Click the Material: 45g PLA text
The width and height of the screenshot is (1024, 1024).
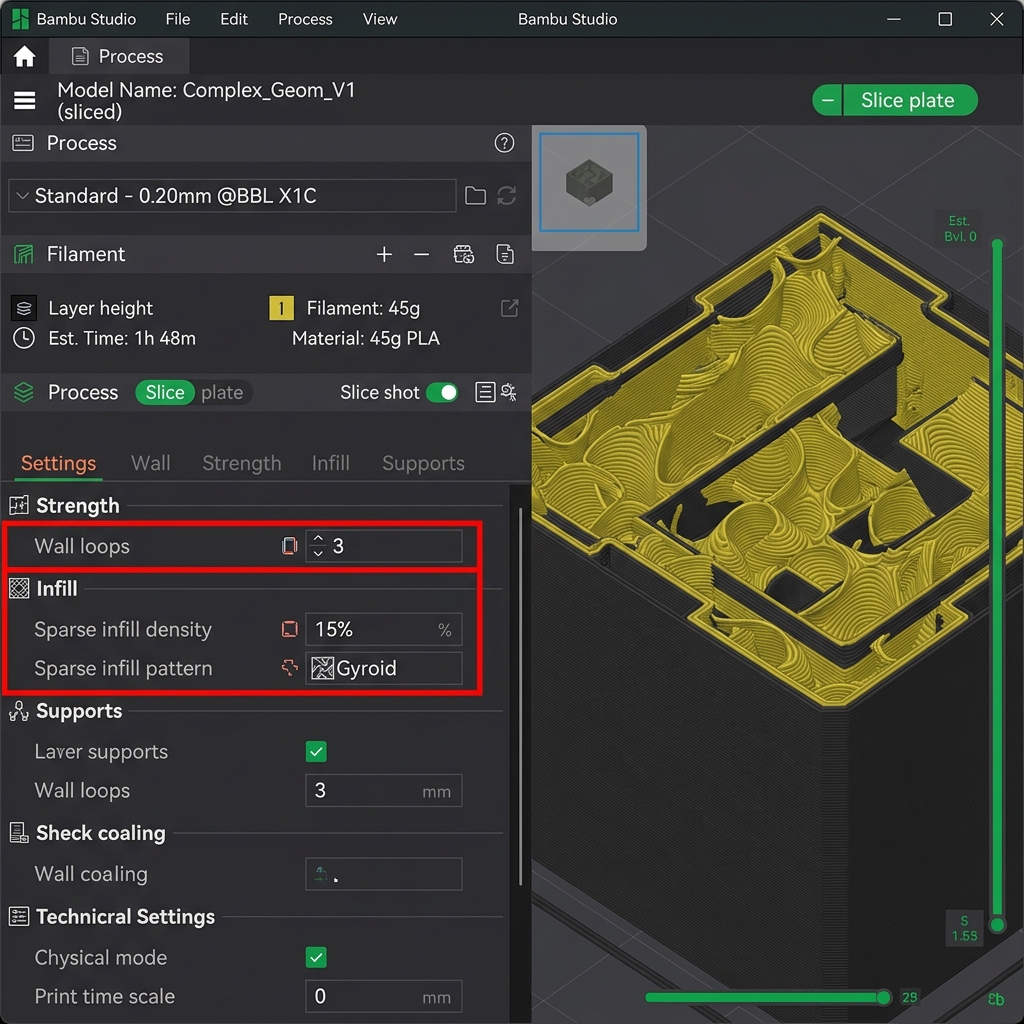366,338
